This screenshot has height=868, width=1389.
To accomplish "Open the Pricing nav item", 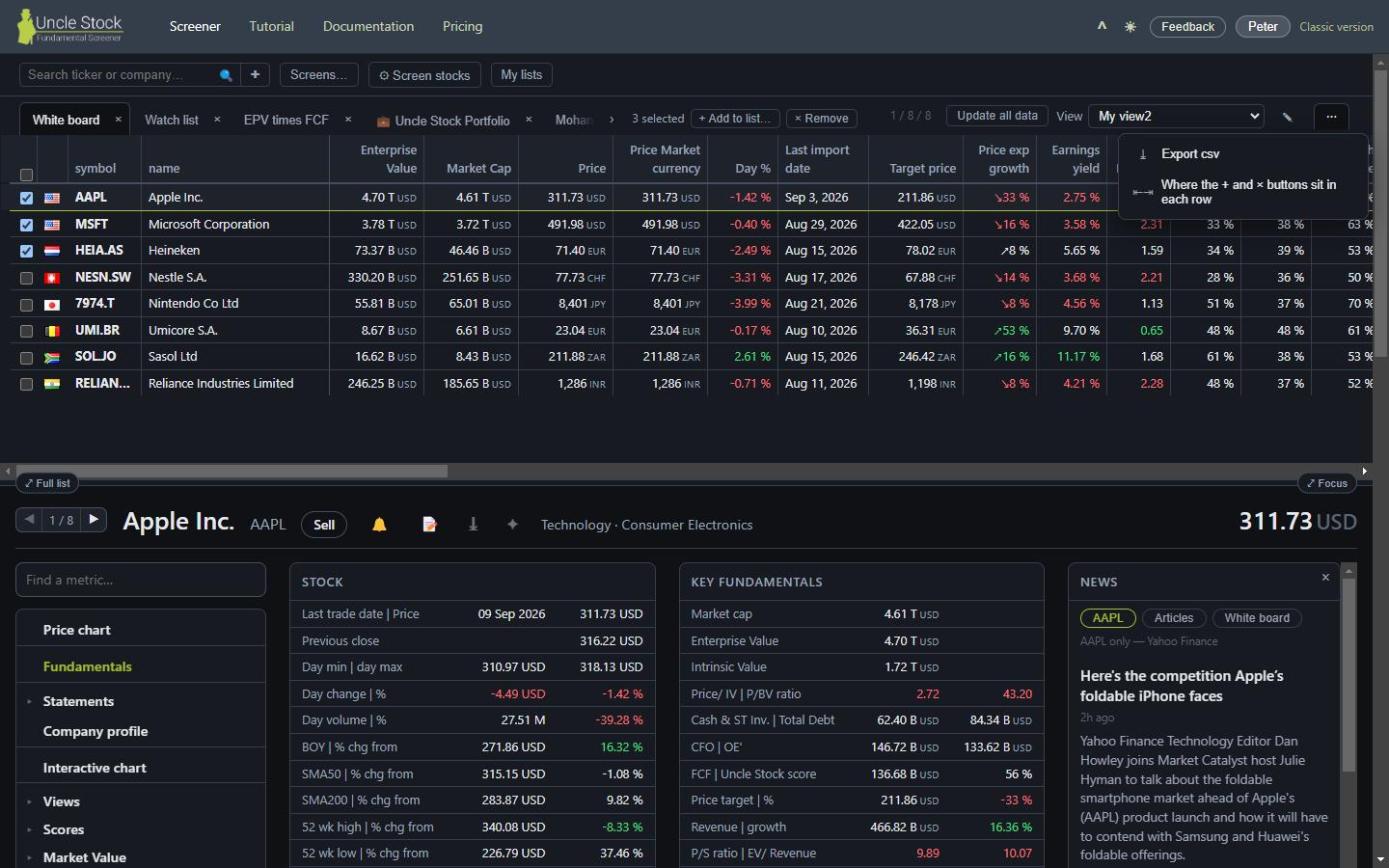I will pos(462,27).
